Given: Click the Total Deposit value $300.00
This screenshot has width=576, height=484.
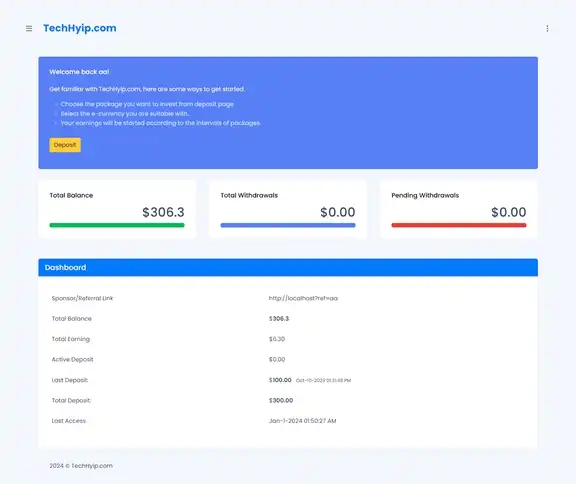Looking at the screenshot, I should pos(281,400).
